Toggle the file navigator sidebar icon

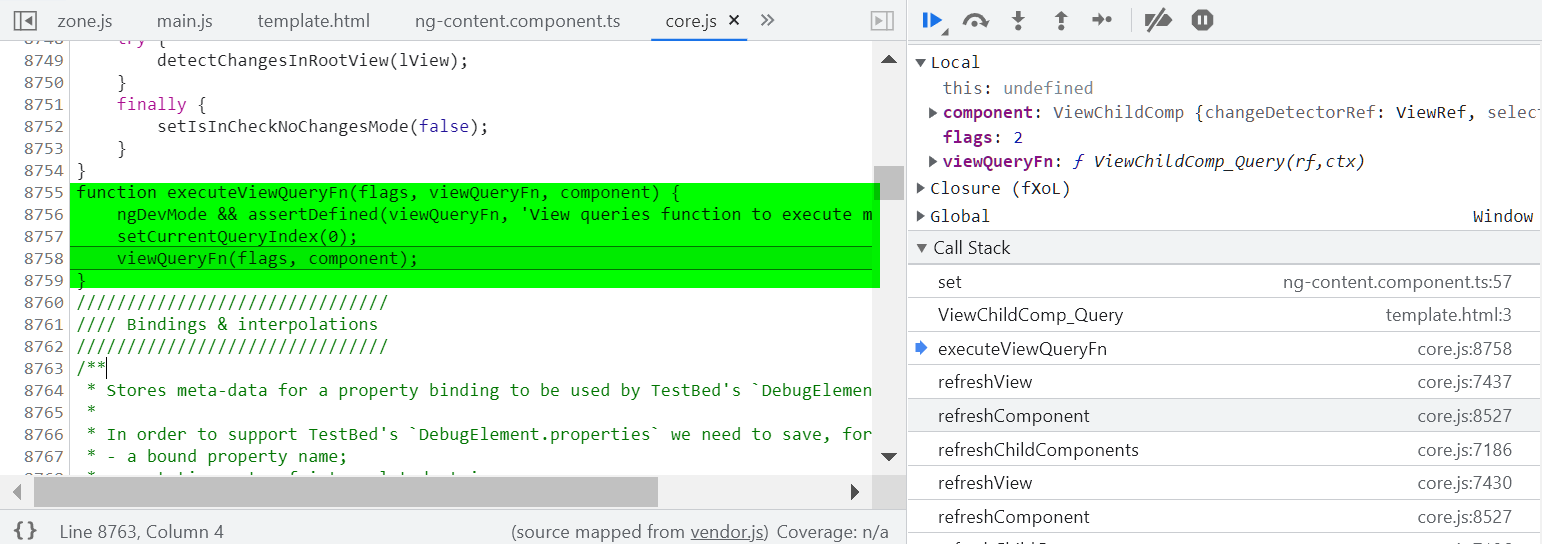coord(26,20)
